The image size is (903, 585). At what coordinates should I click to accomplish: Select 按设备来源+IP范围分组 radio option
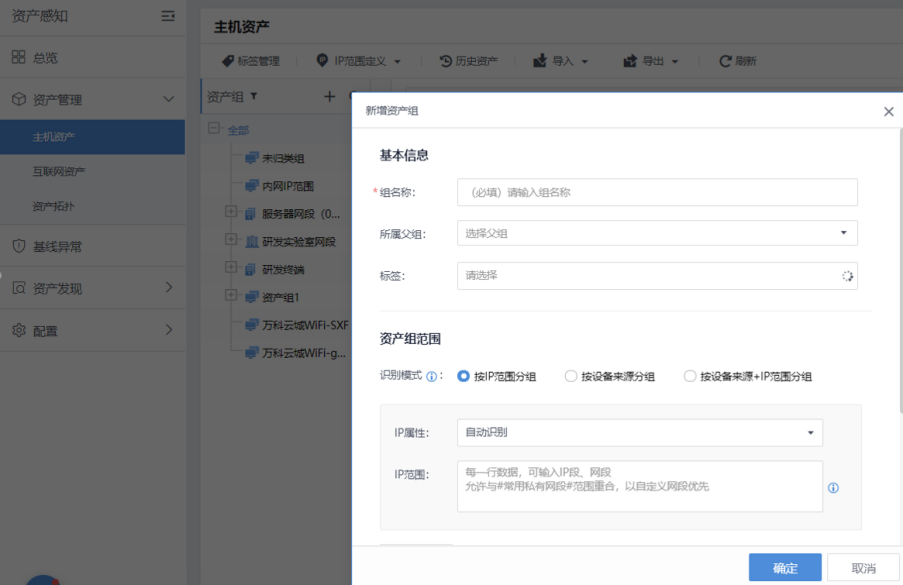pos(690,377)
